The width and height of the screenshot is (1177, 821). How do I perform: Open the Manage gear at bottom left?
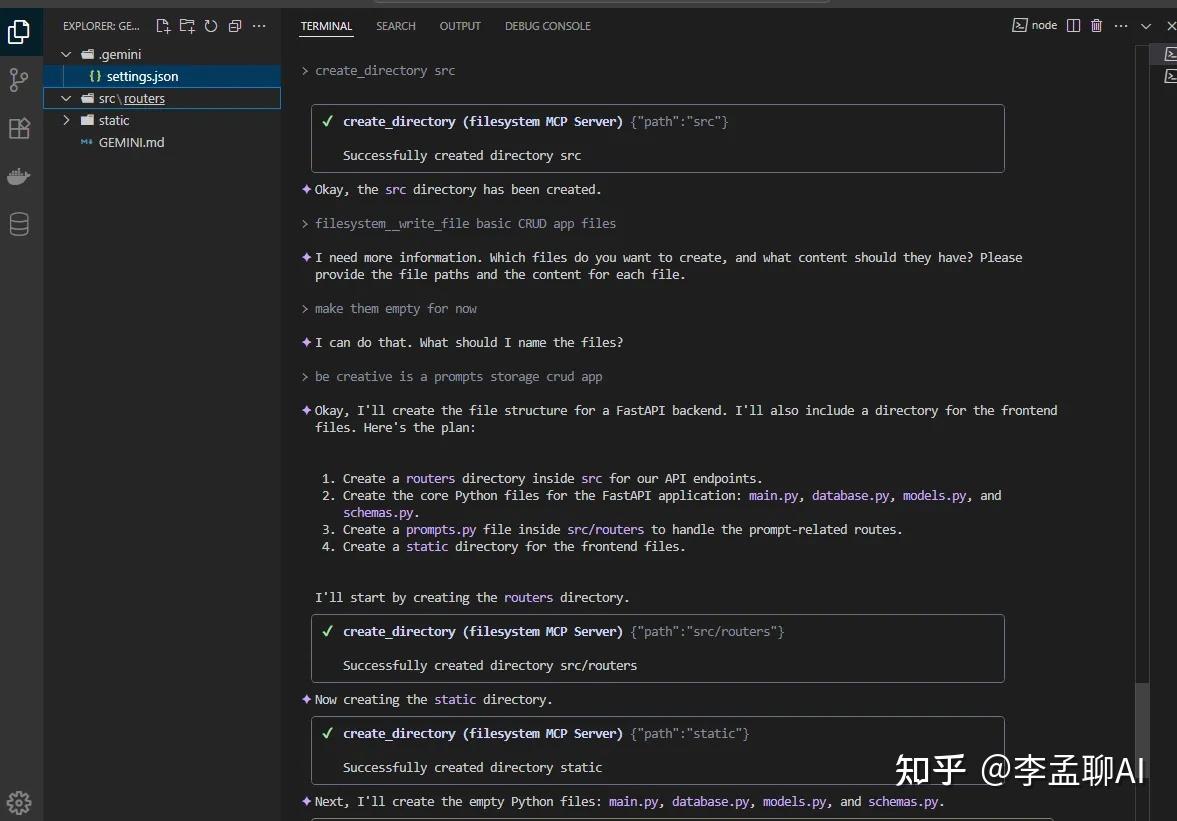click(x=19, y=802)
